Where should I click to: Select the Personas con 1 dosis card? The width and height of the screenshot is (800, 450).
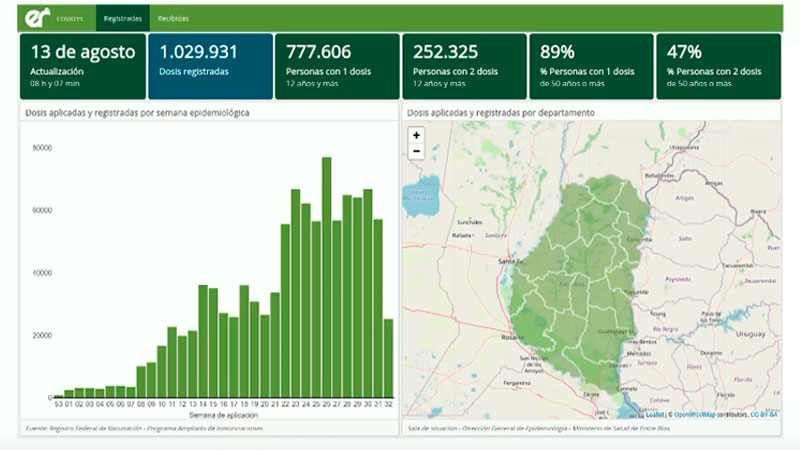click(337, 66)
